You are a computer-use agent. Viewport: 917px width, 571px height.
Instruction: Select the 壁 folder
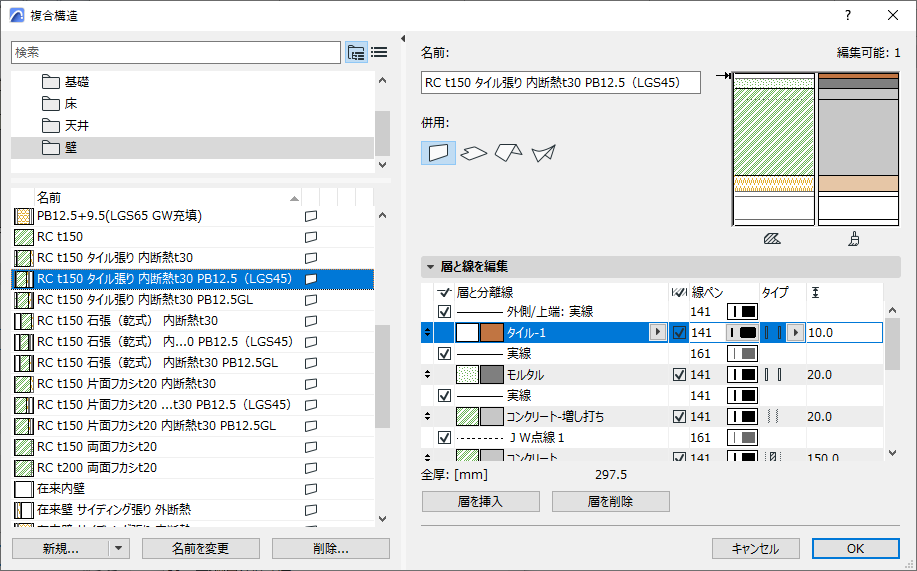coord(193,148)
